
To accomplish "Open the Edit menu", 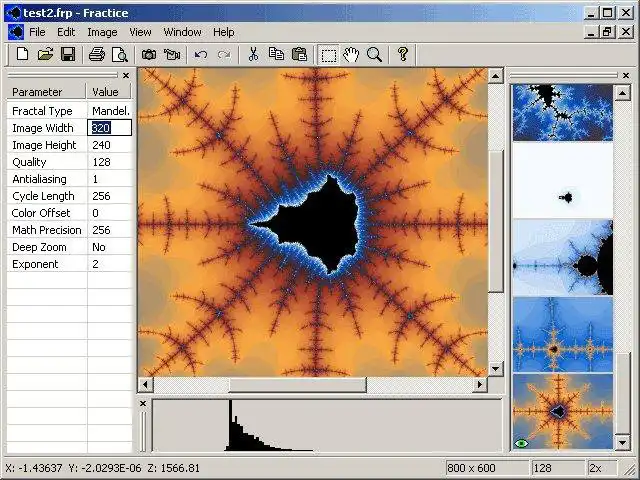I will click(x=66, y=32).
